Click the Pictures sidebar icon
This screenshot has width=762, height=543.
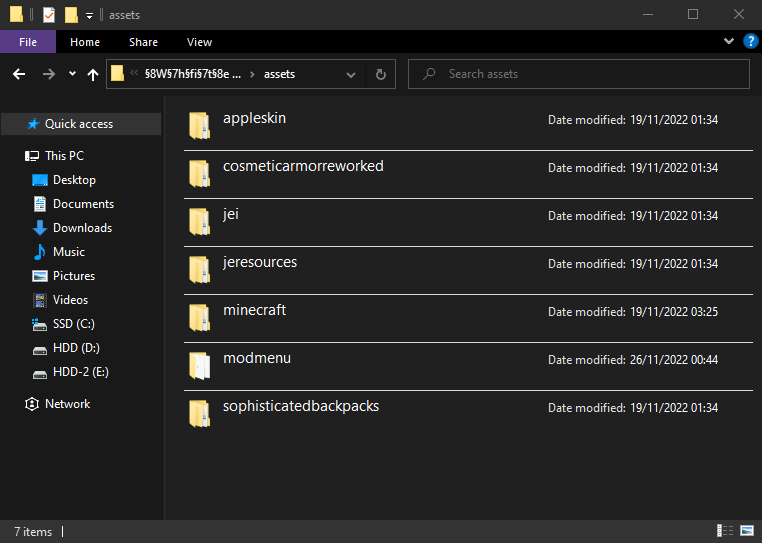click(x=40, y=276)
